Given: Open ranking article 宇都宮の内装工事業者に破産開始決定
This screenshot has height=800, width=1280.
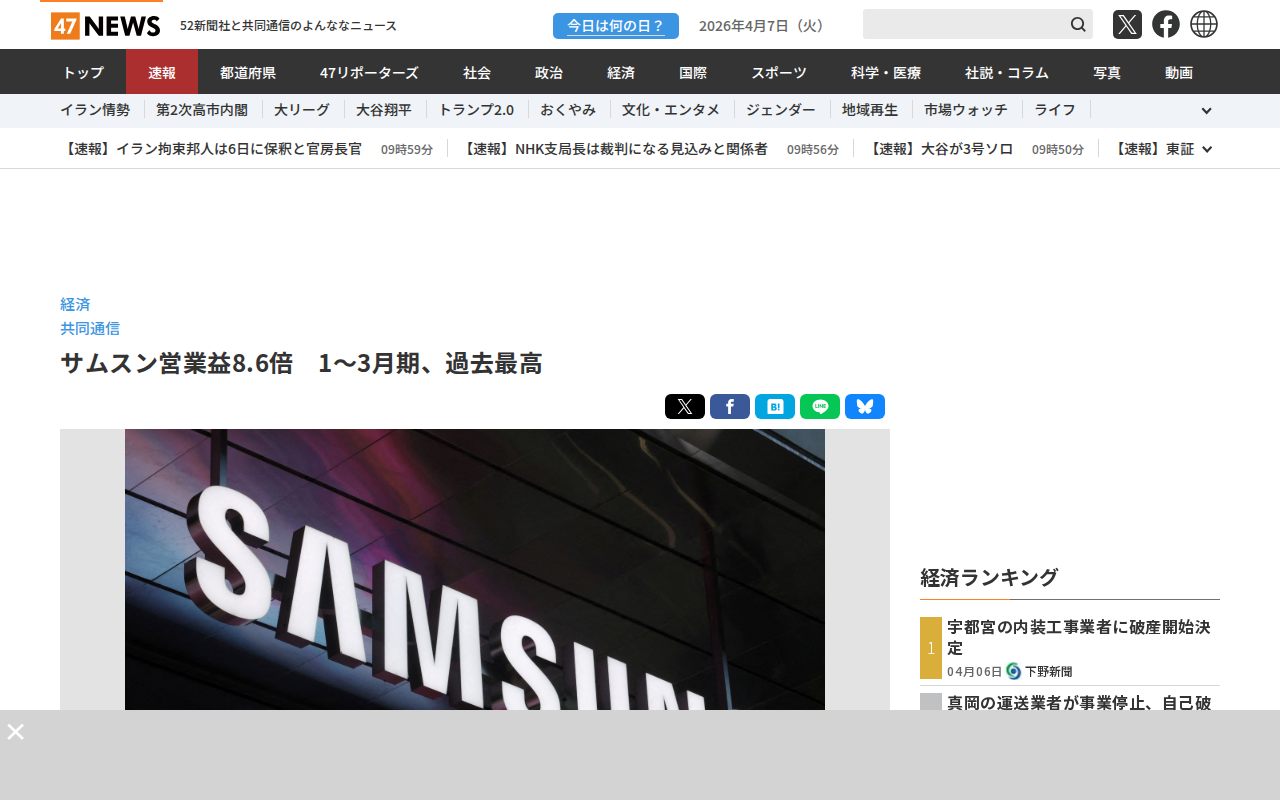Looking at the screenshot, I should [x=1079, y=637].
